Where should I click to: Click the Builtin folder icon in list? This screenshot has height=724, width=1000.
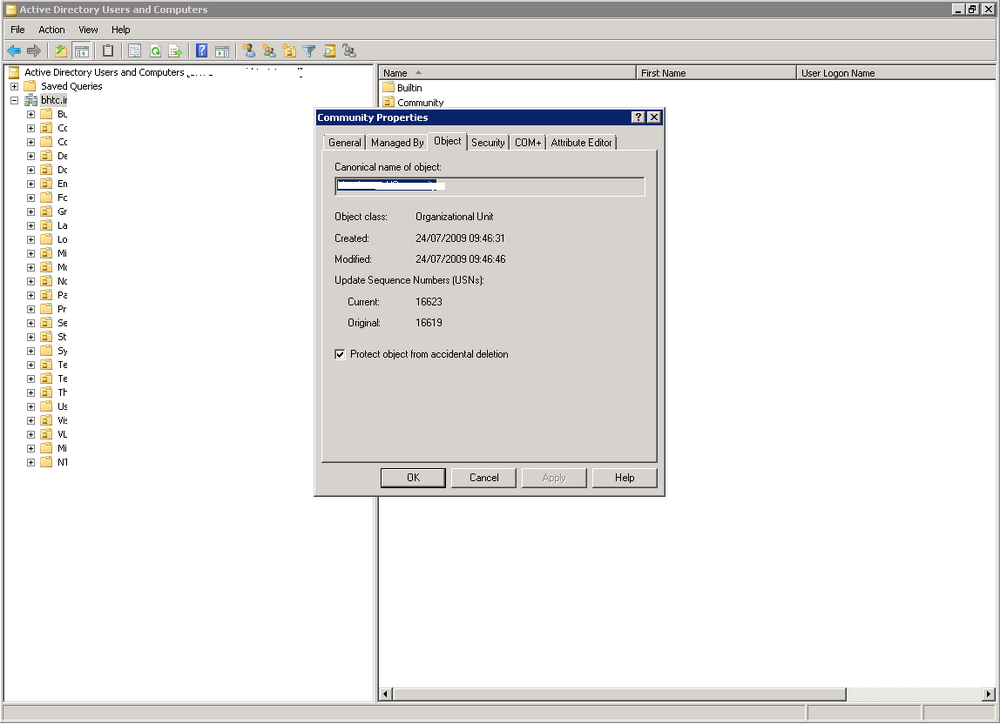pos(388,87)
